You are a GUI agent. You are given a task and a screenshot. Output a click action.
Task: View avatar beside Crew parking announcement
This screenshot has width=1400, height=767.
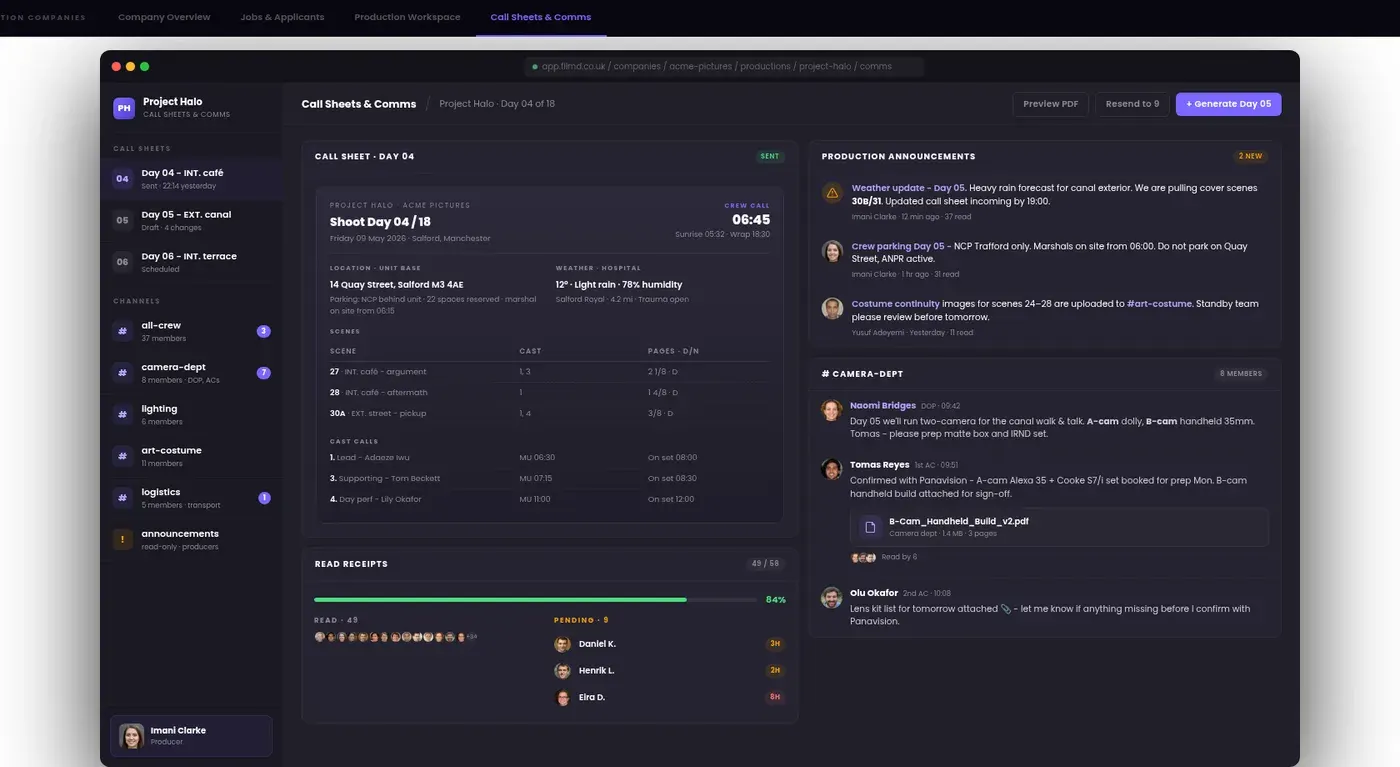tap(832, 251)
